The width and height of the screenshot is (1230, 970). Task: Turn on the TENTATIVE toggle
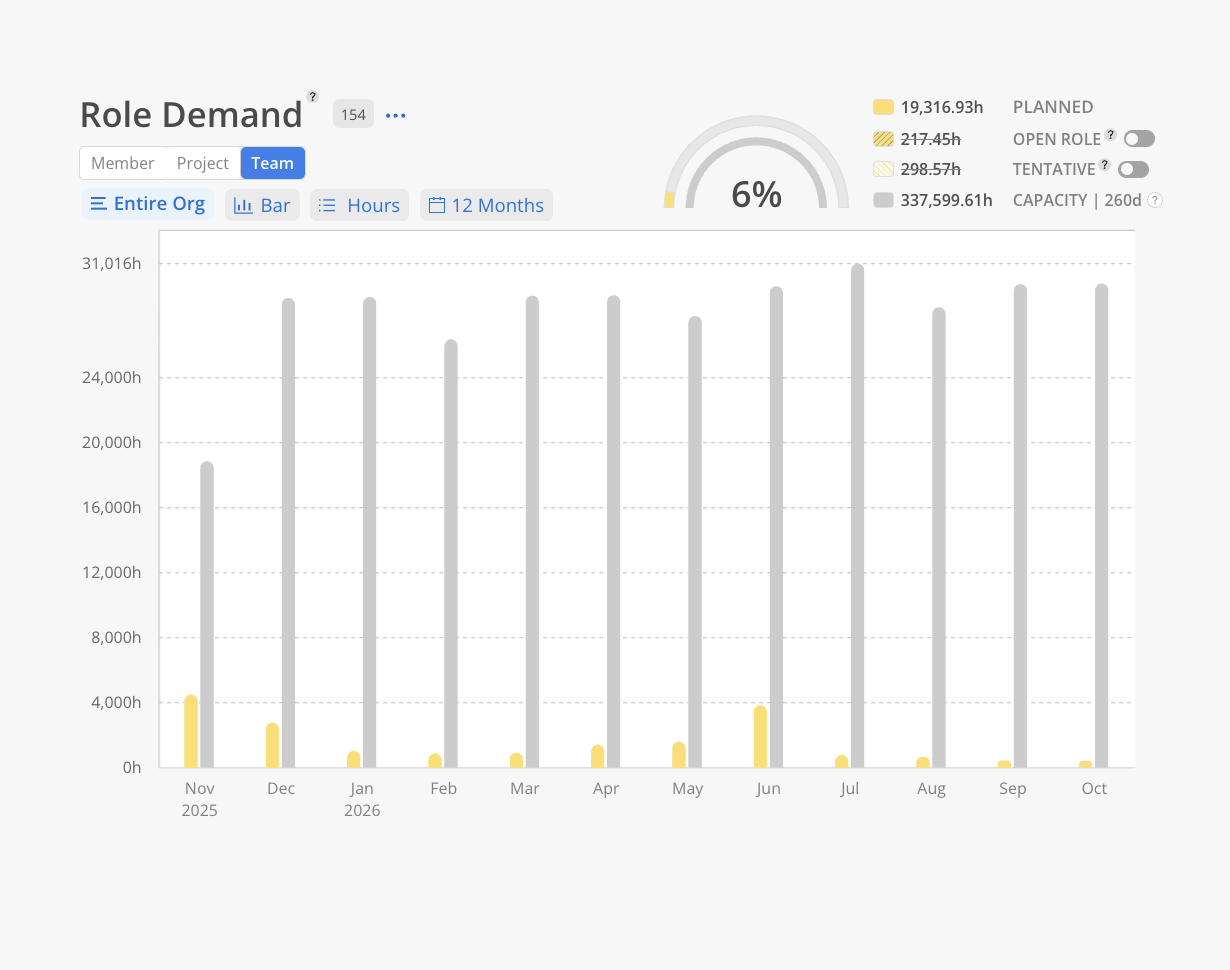click(x=1133, y=169)
